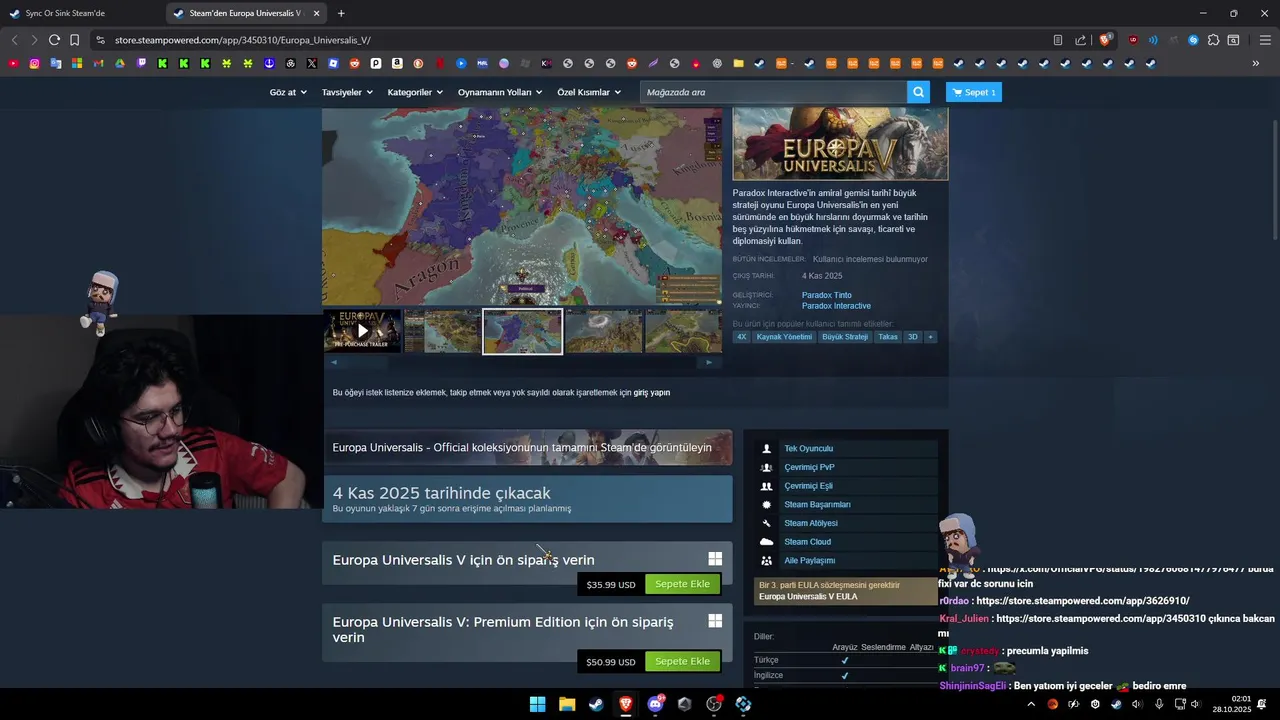This screenshot has height=720, width=1280.
Task: Select the Kaynak Yönetimi tag
Action: point(784,337)
